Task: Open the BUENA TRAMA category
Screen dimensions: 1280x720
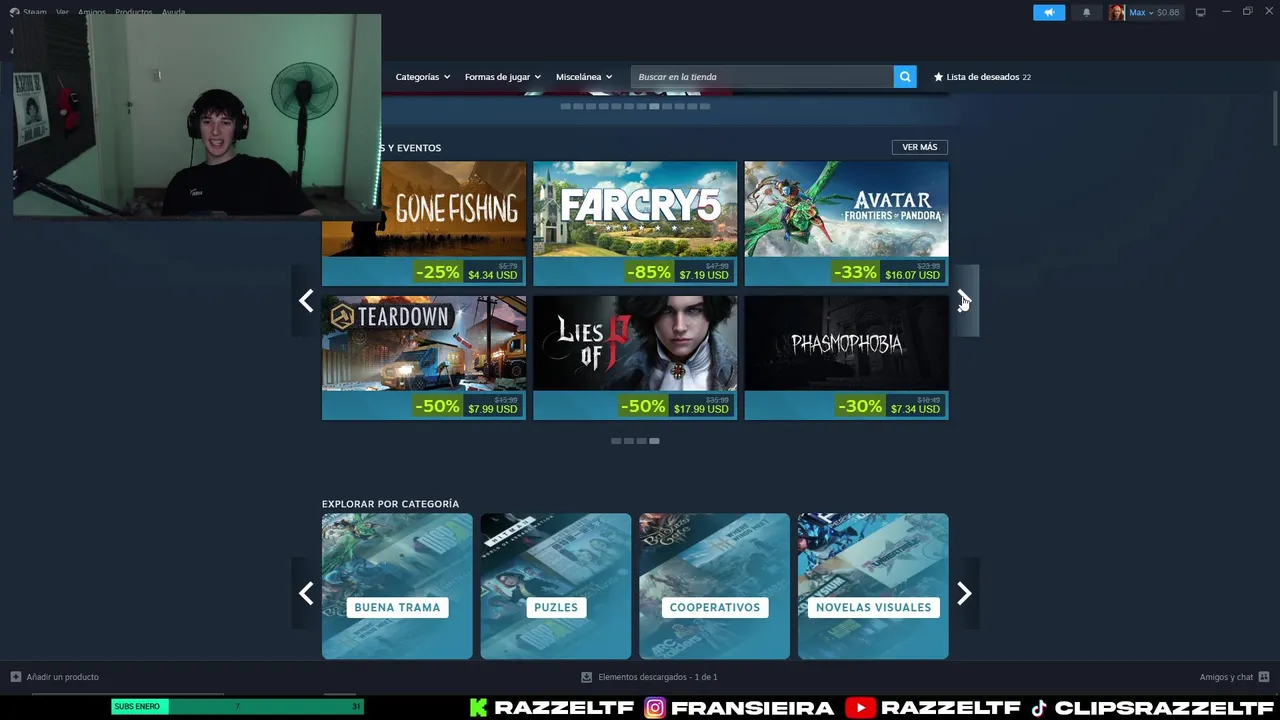Action: pos(397,586)
